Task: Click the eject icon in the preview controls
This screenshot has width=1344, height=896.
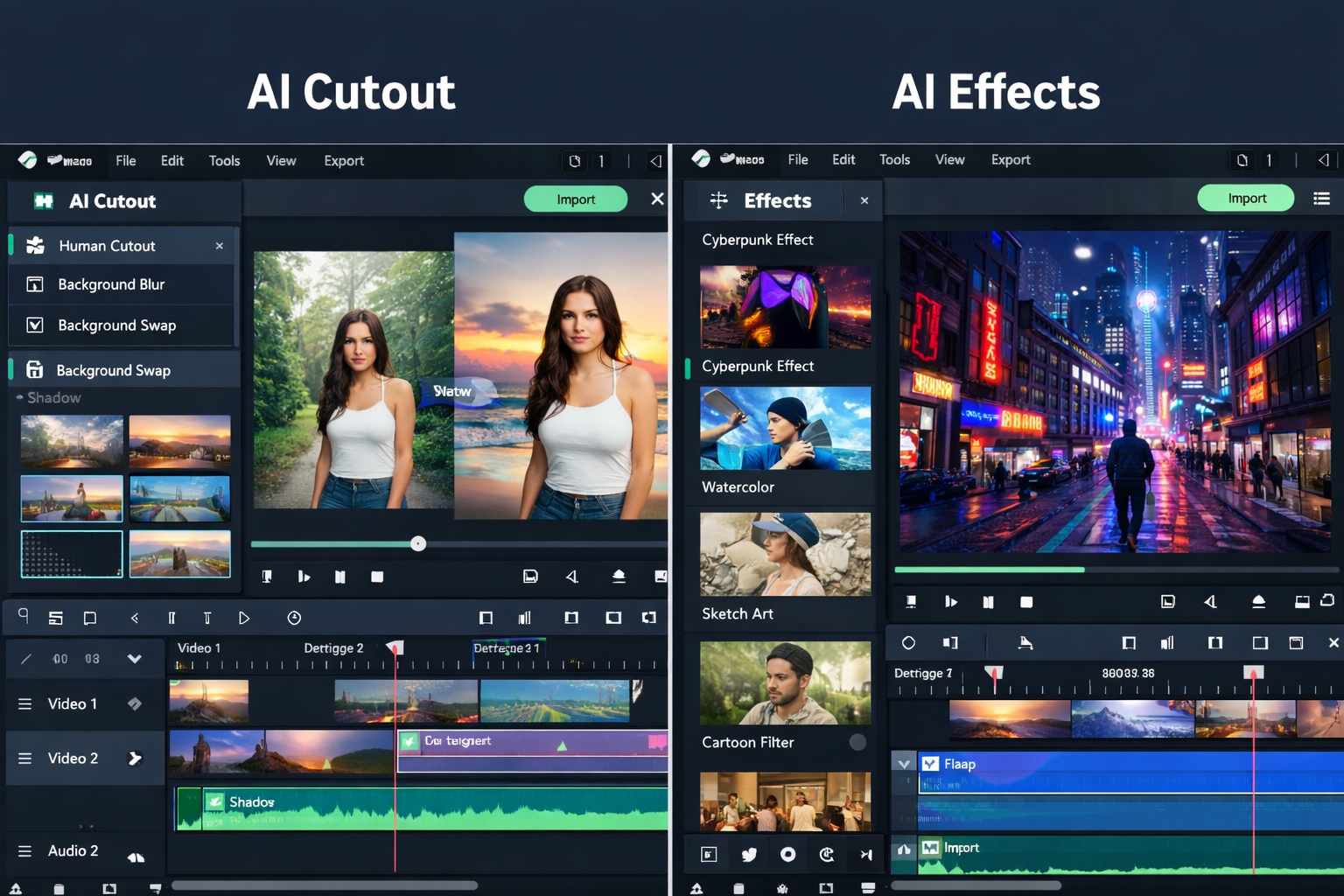Action: click(619, 577)
